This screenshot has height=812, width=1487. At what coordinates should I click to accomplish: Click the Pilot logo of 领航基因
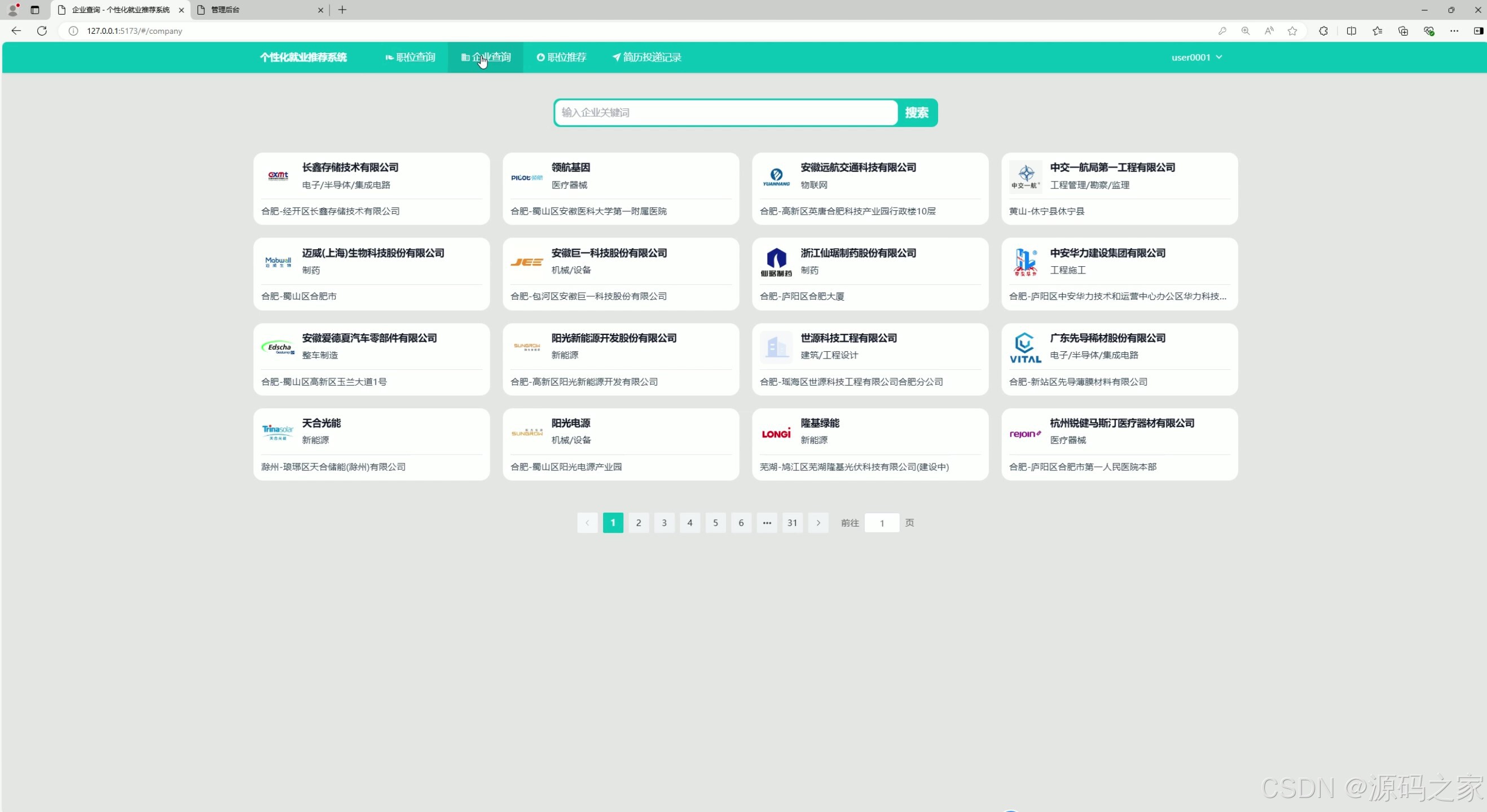(x=527, y=177)
